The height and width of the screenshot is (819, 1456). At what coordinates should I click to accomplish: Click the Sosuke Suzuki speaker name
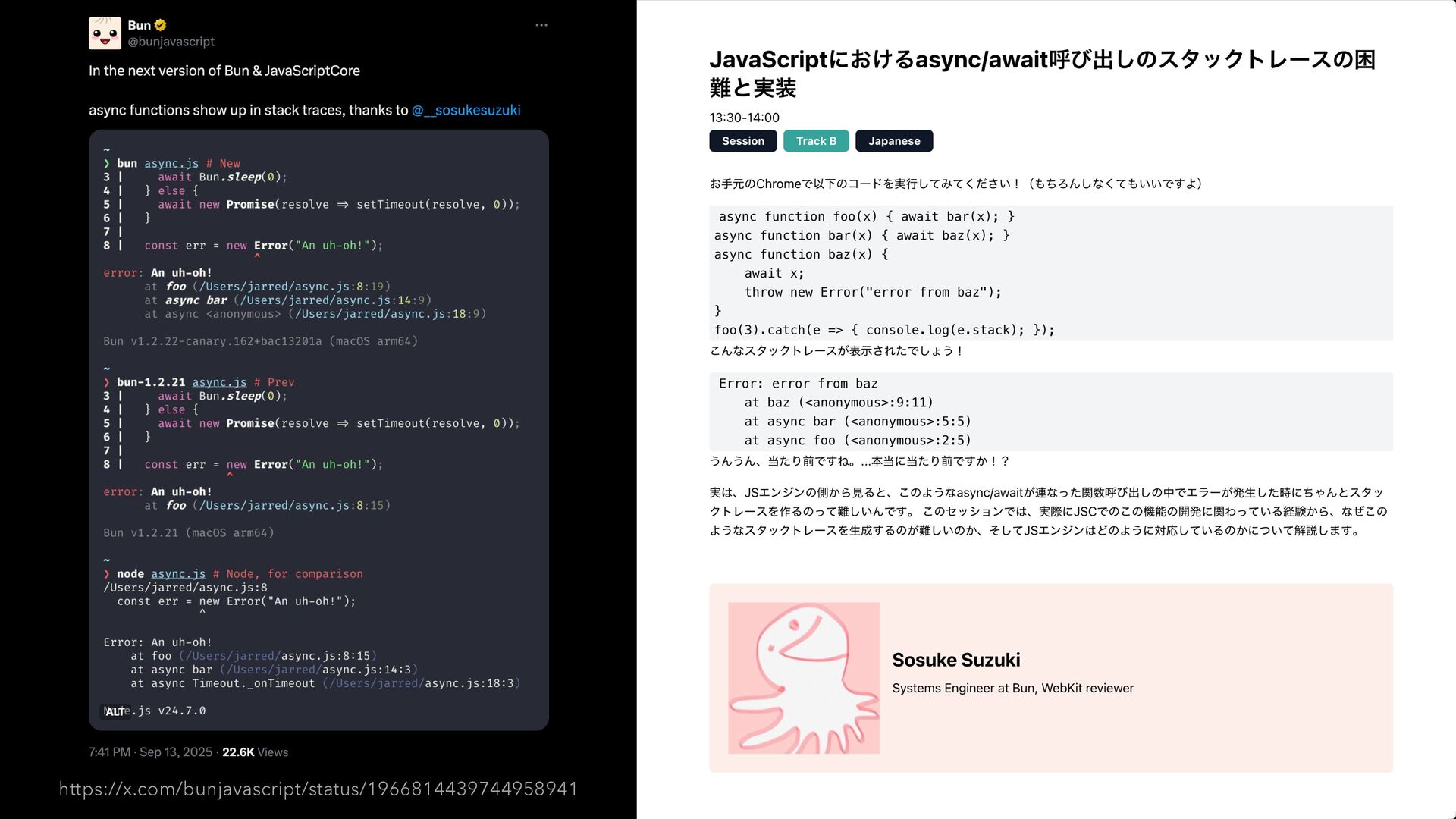tap(955, 660)
